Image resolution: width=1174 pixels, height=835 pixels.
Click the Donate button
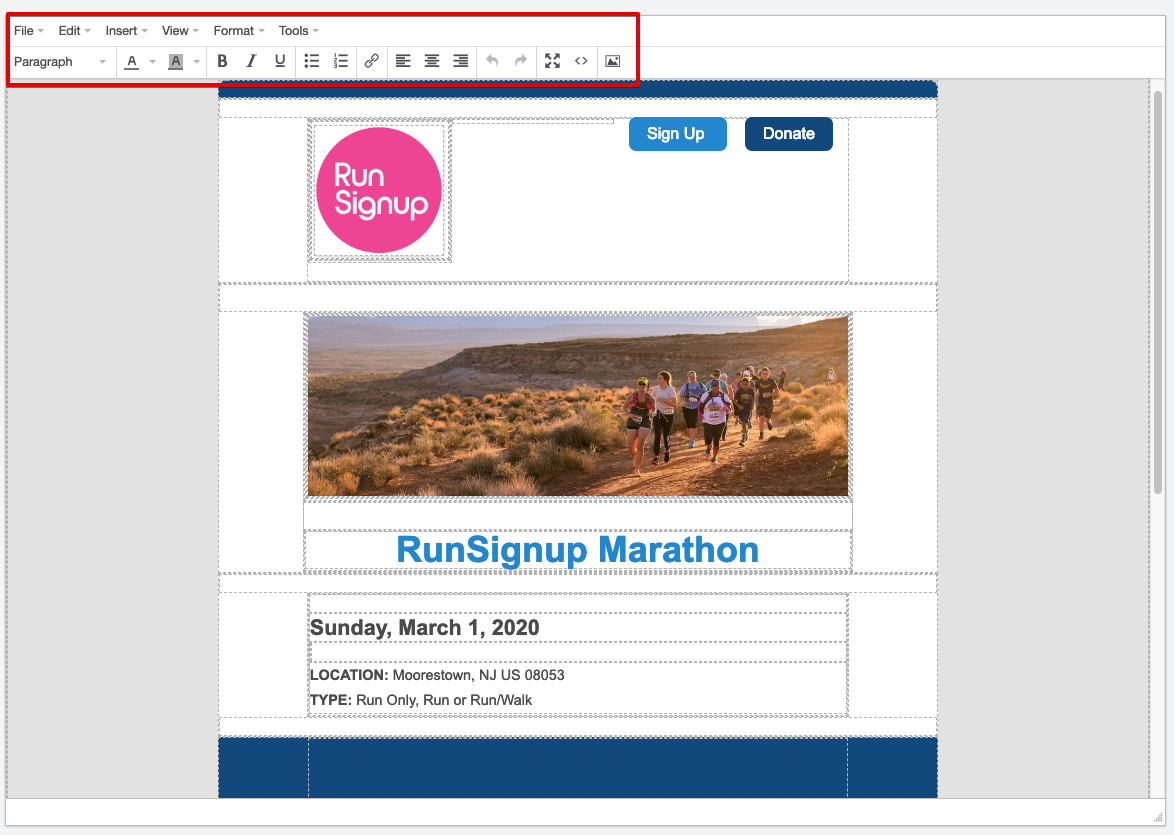coord(788,134)
